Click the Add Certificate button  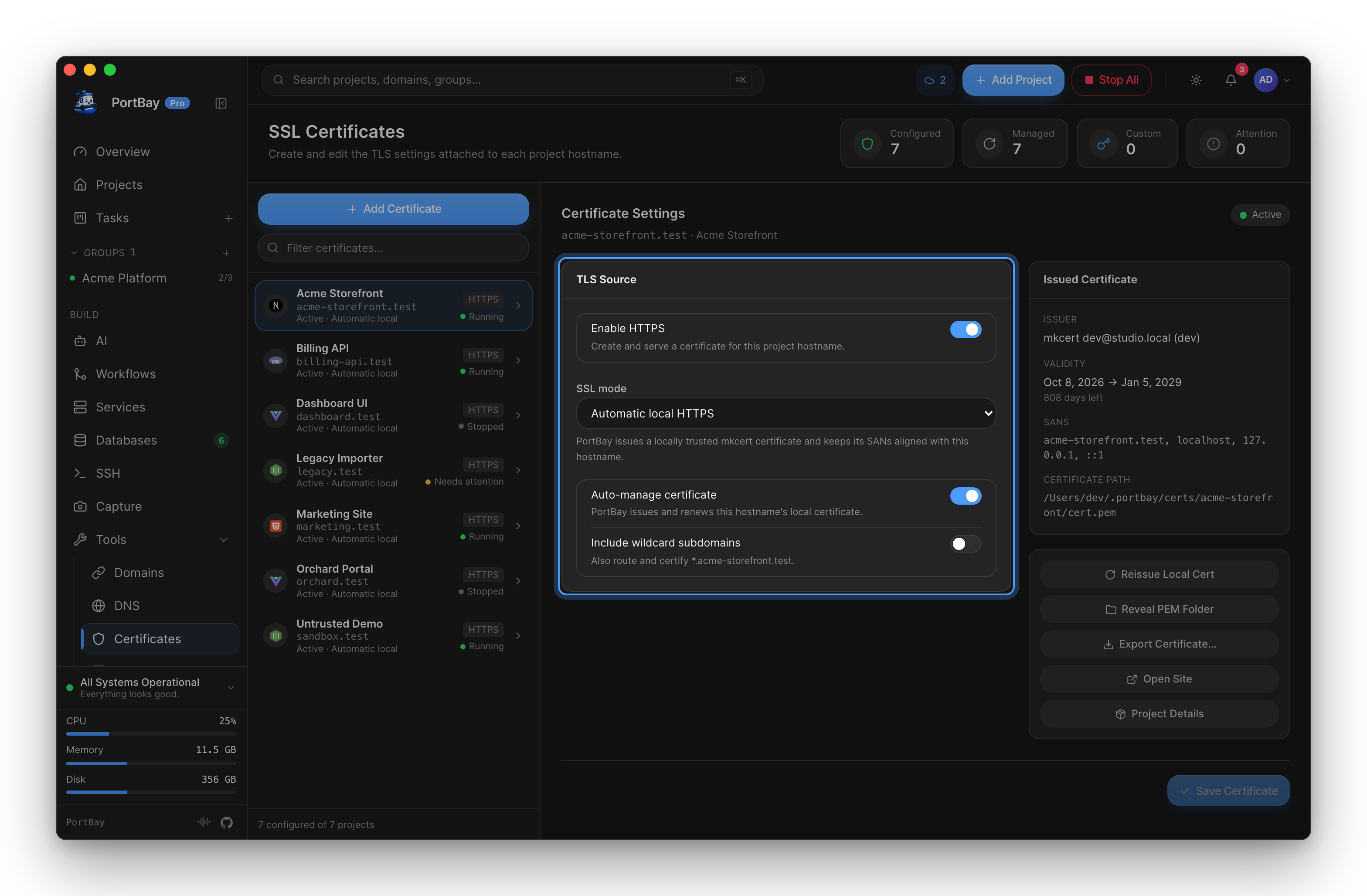394,209
